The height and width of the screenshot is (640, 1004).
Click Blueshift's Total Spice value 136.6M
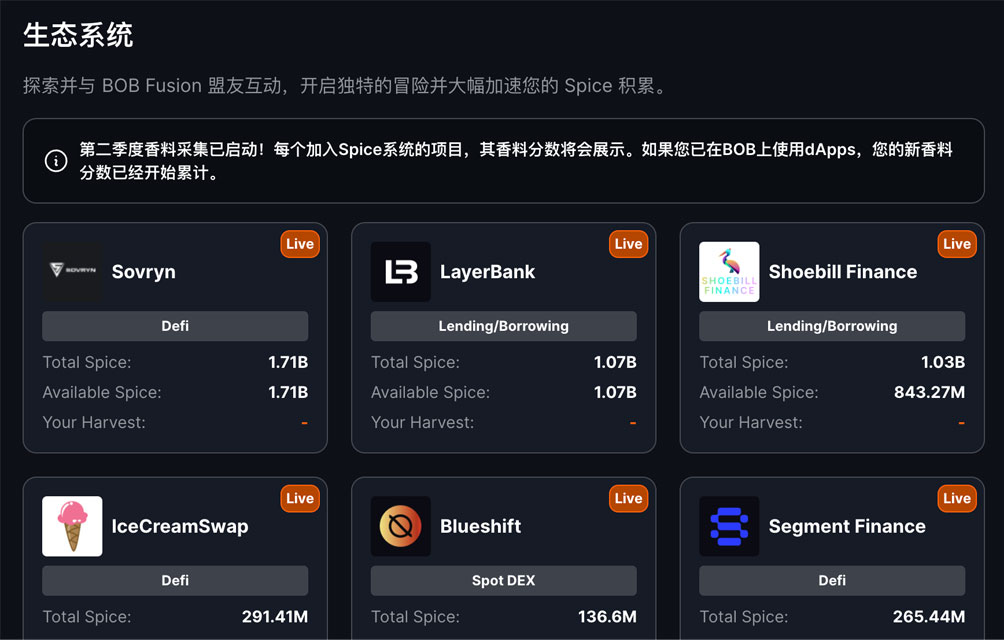click(607, 617)
